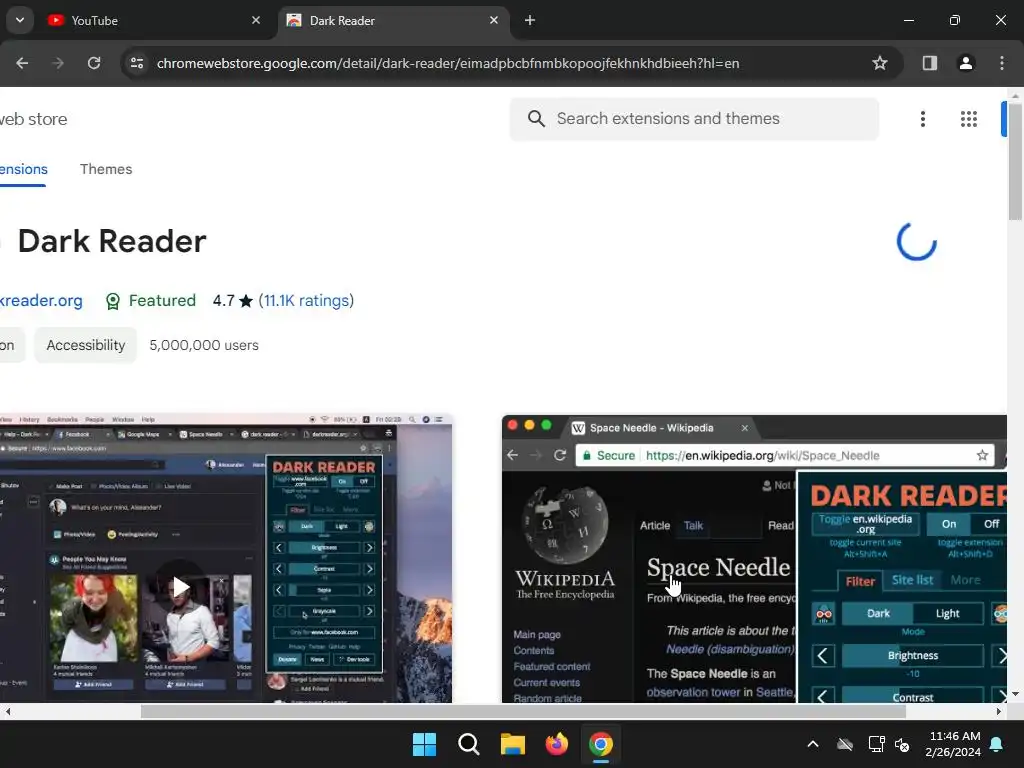Image resolution: width=1024 pixels, height=768 pixels.
Task: Click the Chrome taskbar icon
Action: pos(601,744)
